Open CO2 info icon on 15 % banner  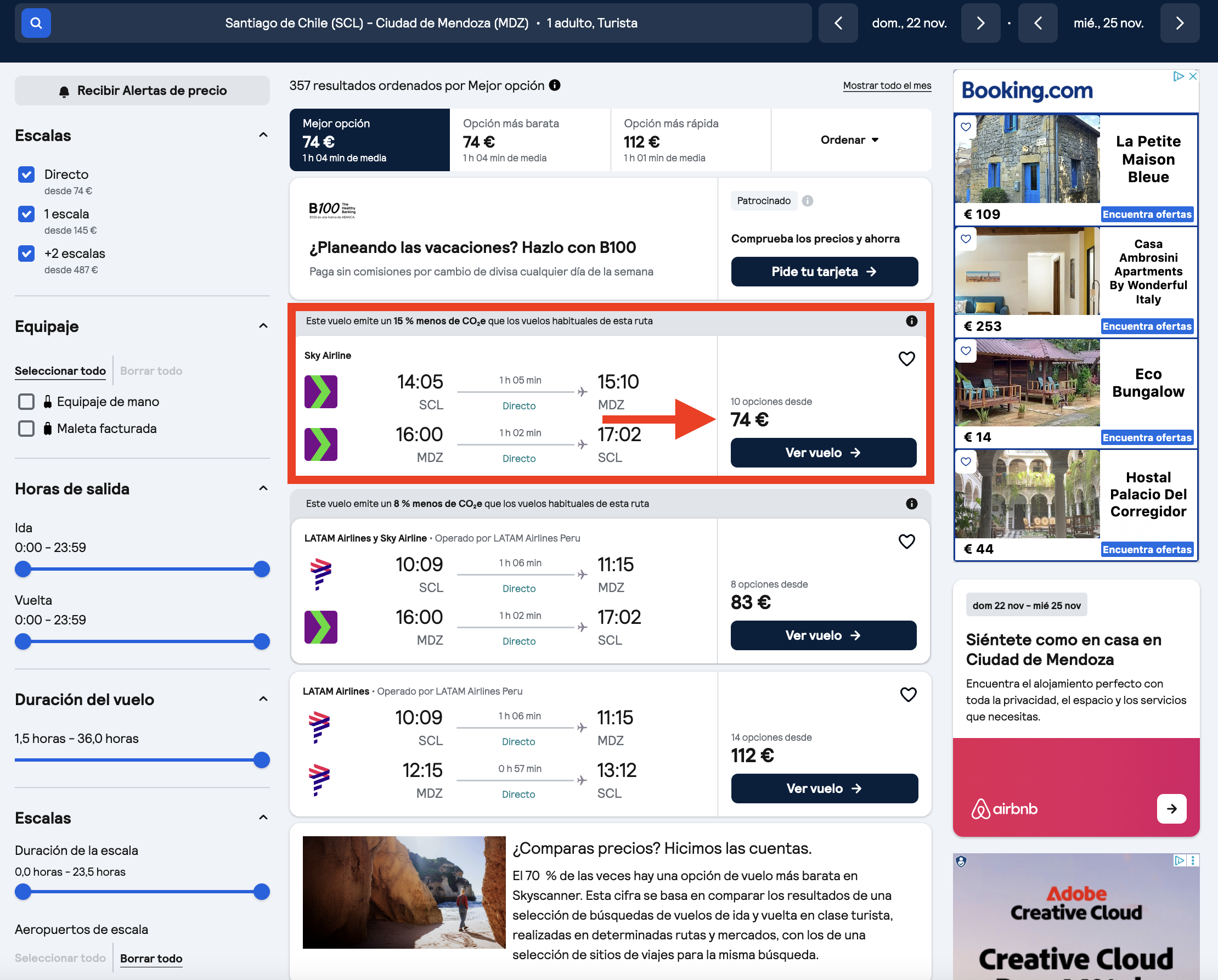[911, 321]
